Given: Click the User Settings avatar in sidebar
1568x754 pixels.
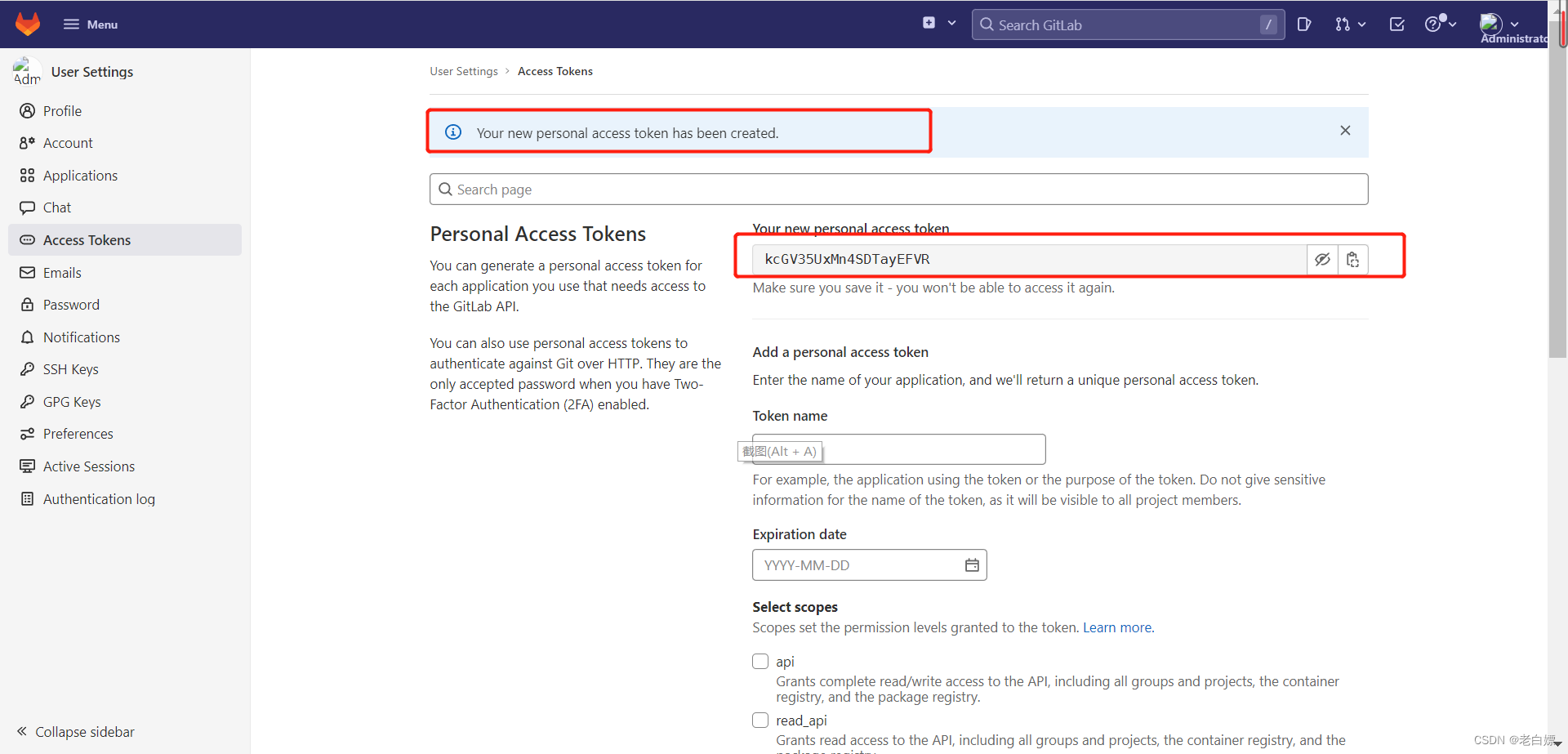Looking at the screenshot, I should pos(27,71).
